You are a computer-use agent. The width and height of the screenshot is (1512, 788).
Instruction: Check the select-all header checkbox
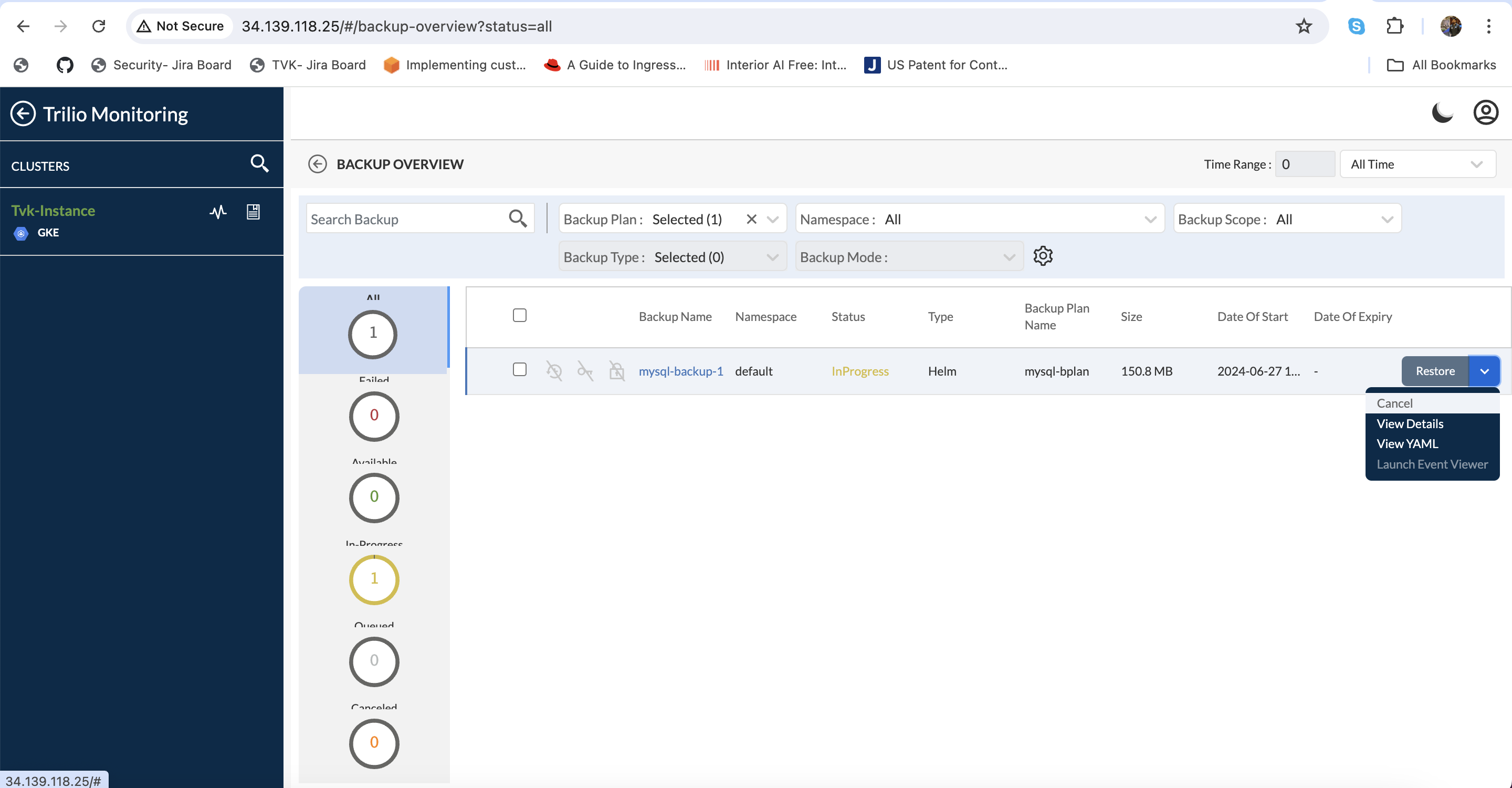(x=519, y=316)
